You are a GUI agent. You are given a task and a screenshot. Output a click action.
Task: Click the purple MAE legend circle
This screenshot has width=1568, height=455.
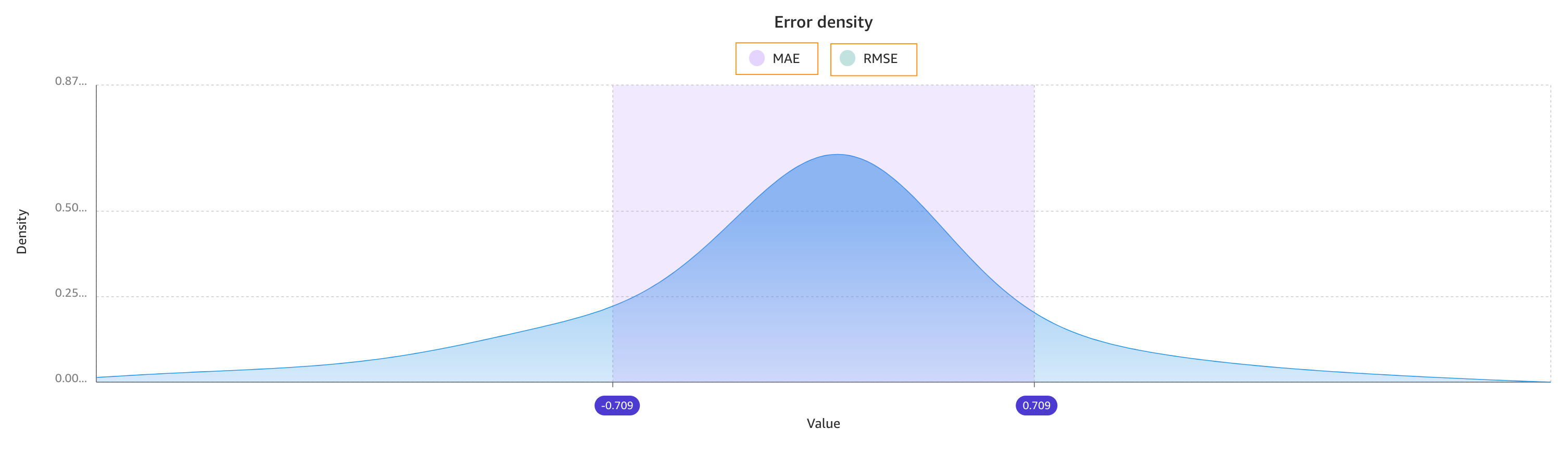756,58
